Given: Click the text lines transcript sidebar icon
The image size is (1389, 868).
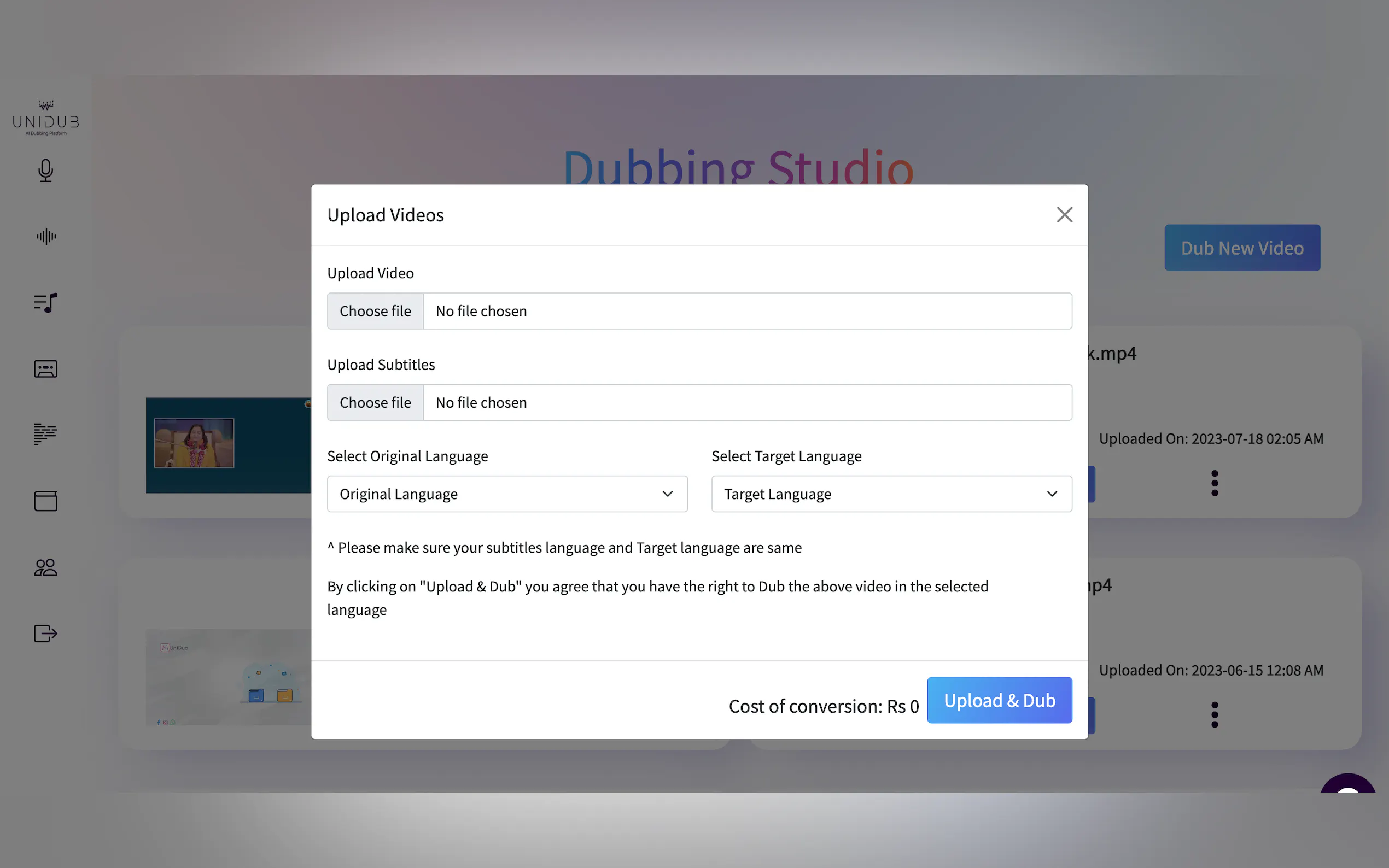Looking at the screenshot, I should tap(46, 434).
